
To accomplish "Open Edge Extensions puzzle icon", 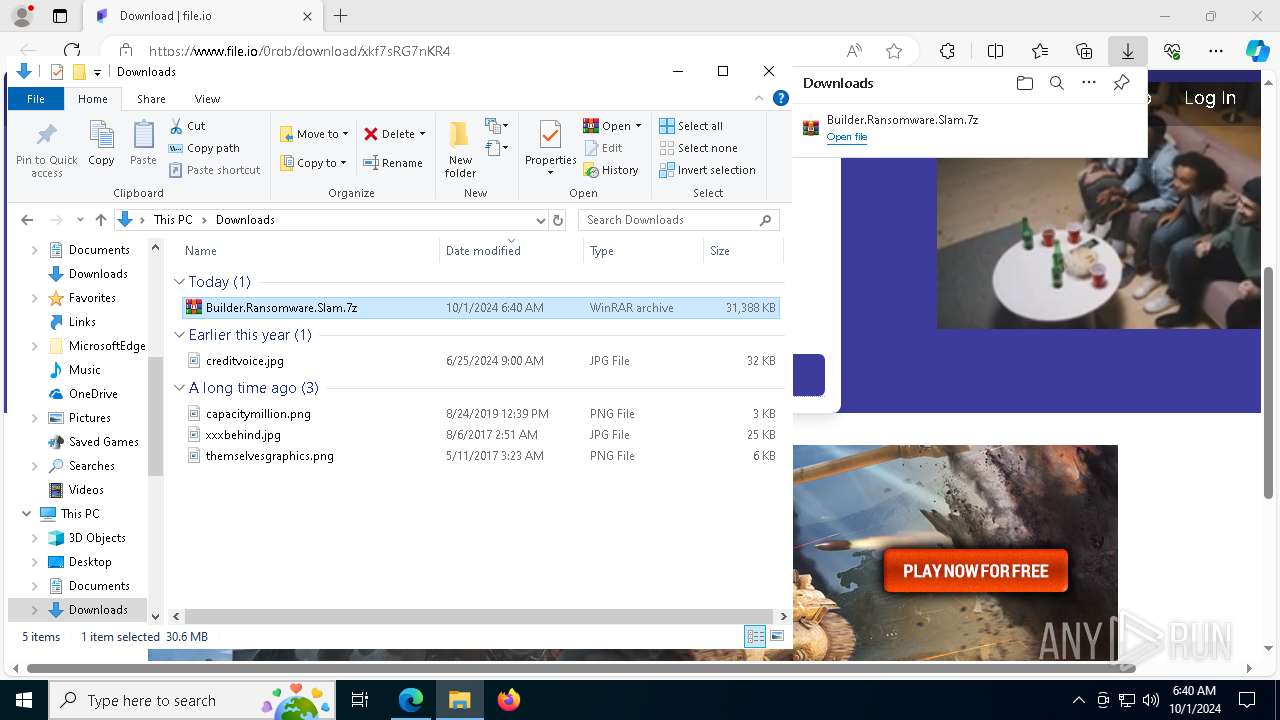I will point(947,51).
